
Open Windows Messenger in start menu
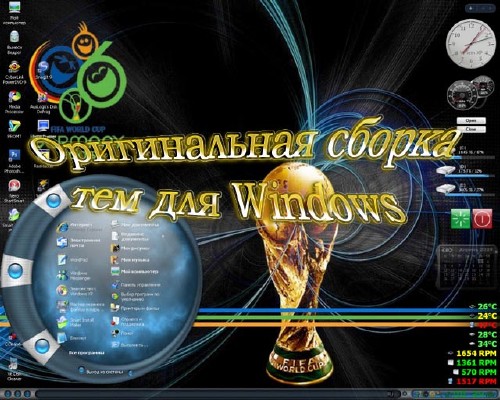pyautogui.click(x=73, y=275)
